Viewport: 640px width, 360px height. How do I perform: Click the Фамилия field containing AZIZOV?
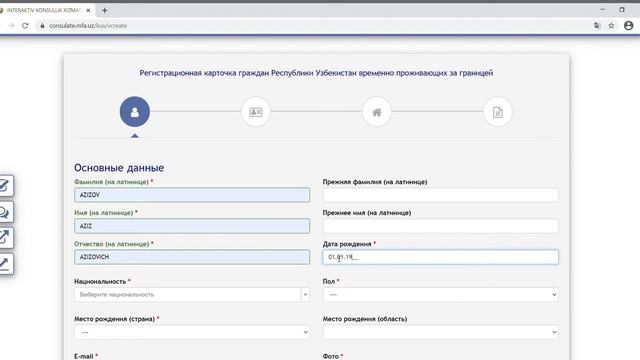point(192,195)
